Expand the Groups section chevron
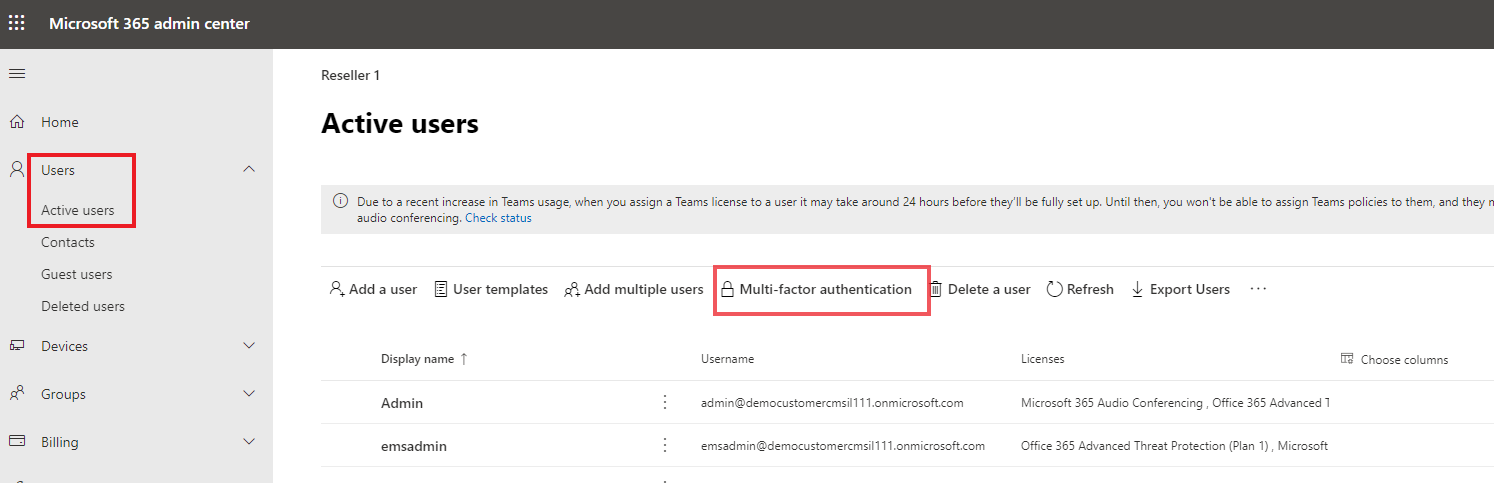 click(x=250, y=394)
